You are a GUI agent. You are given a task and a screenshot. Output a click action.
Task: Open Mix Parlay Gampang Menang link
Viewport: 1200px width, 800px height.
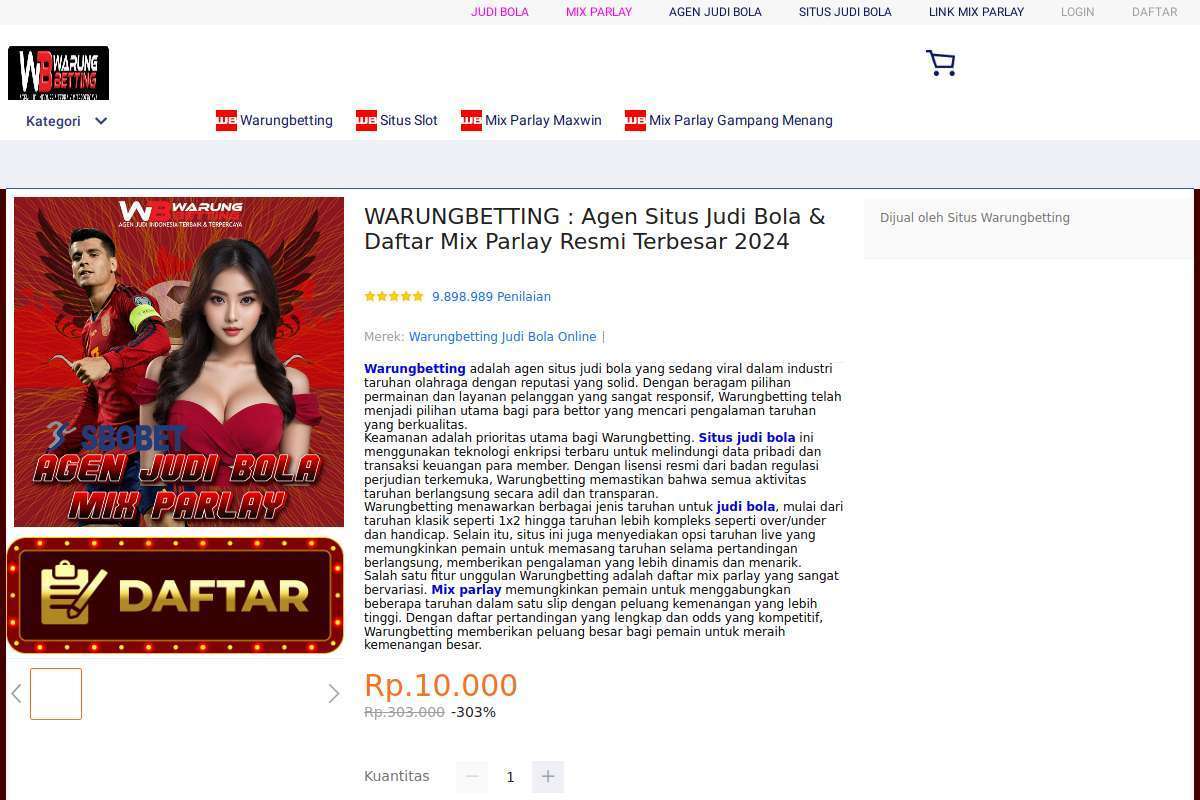(x=741, y=120)
